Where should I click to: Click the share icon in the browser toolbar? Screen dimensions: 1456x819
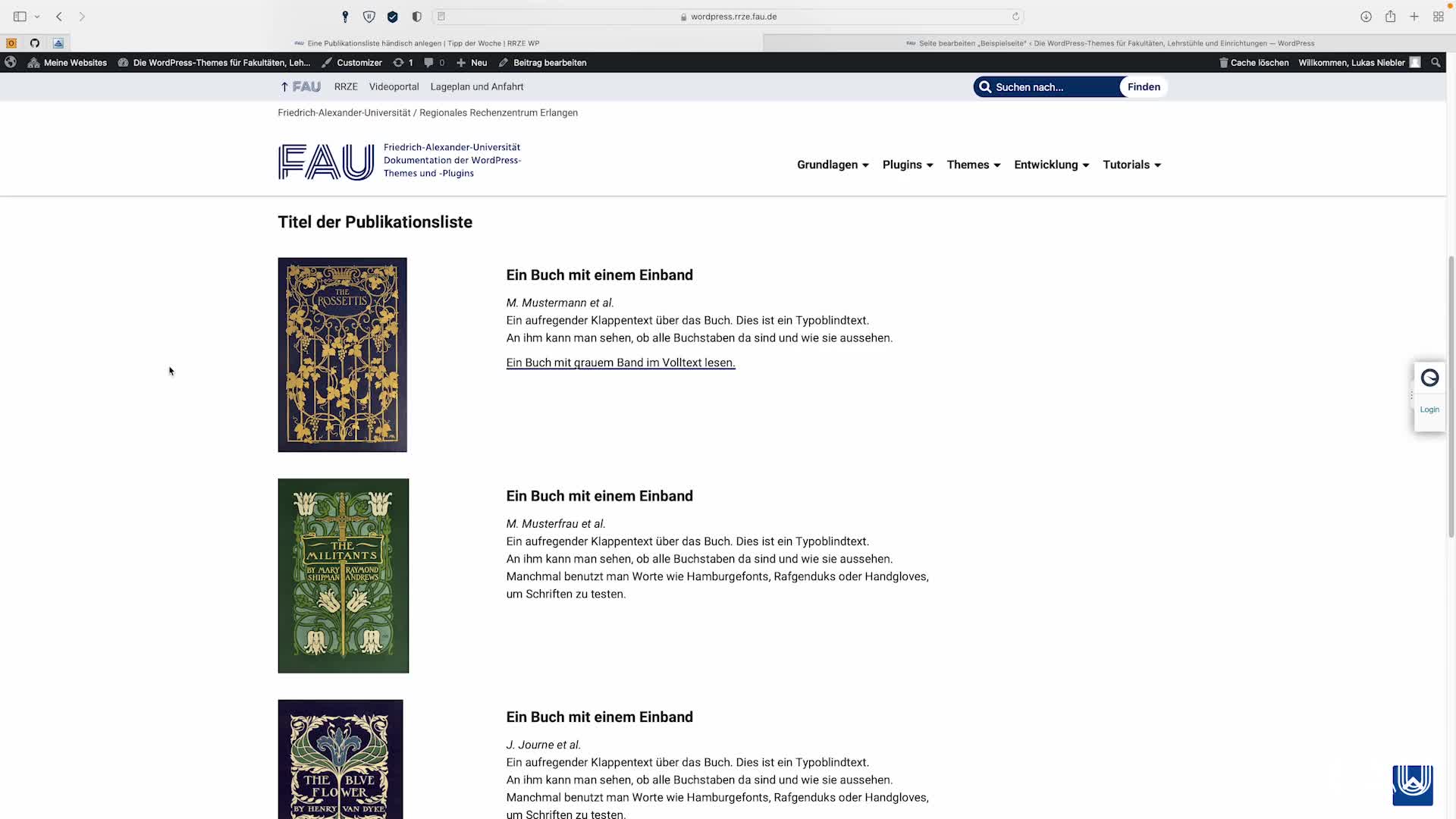pyautogui.click(x=1390, y=16)
